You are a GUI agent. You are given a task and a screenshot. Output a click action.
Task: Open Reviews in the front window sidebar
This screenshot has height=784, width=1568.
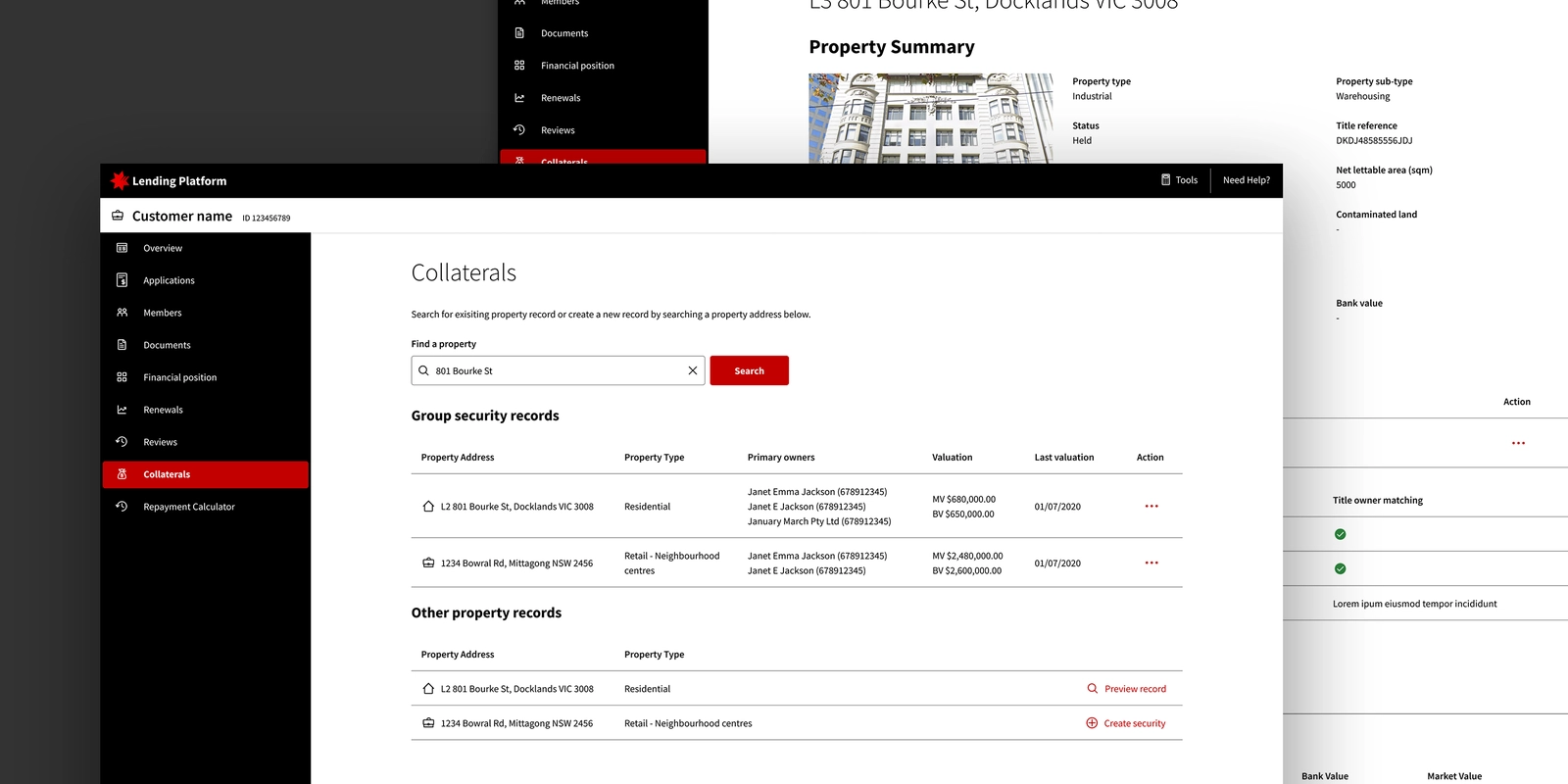click(x=206, y=442)
